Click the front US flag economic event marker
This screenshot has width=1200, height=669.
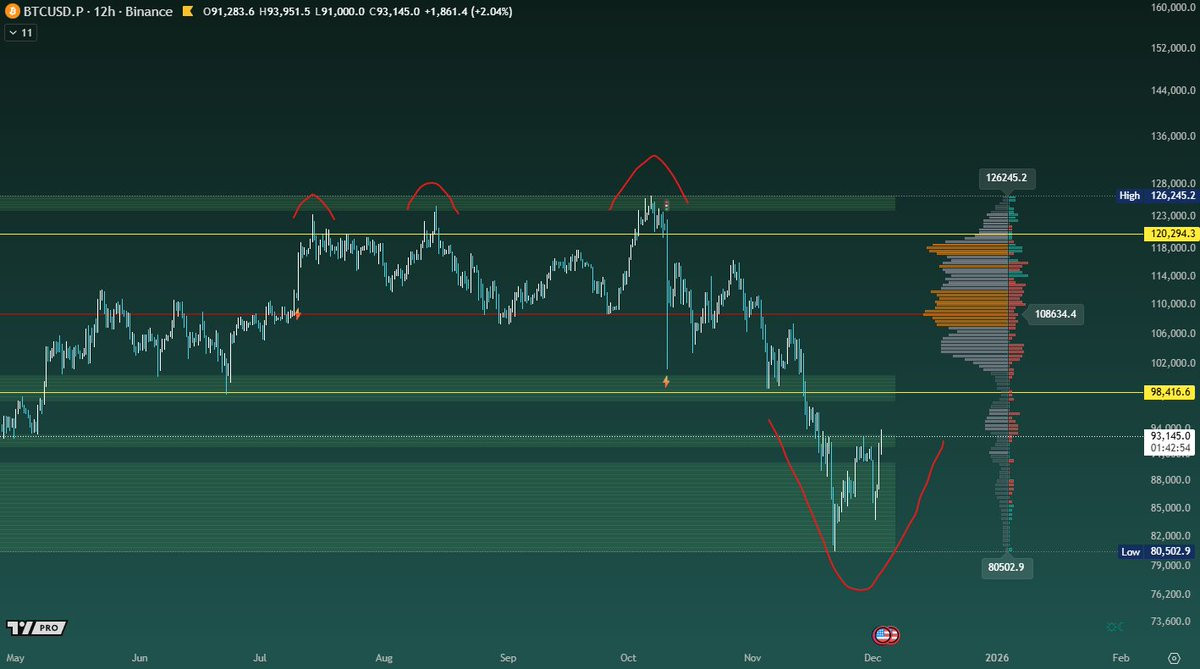coord(882,635)
